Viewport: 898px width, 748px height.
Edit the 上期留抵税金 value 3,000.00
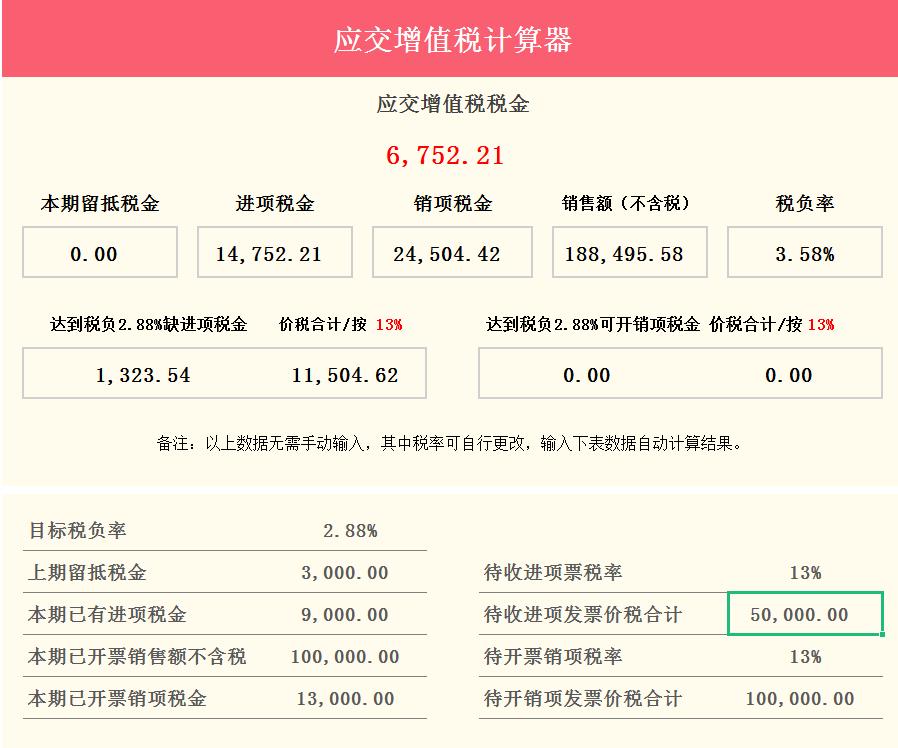tap(345, 572)
